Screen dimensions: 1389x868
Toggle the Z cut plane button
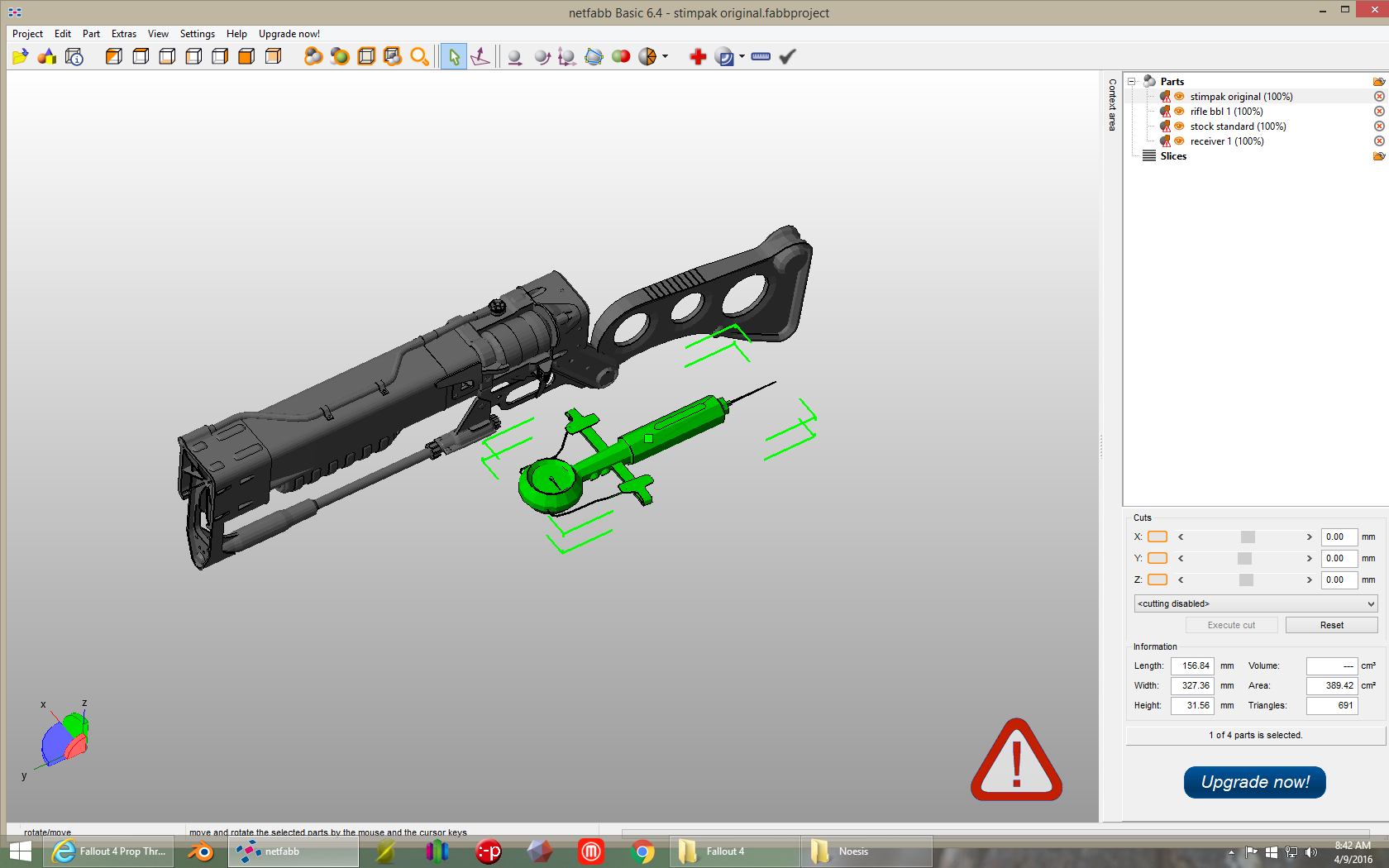(x=1157, y=579)
